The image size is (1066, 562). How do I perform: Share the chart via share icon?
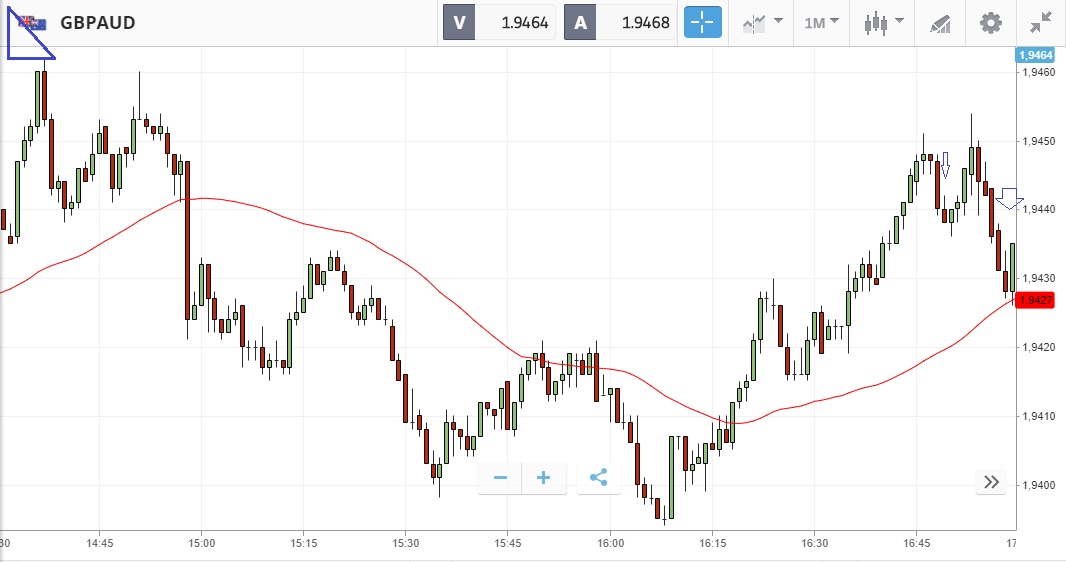coord(598,478)
